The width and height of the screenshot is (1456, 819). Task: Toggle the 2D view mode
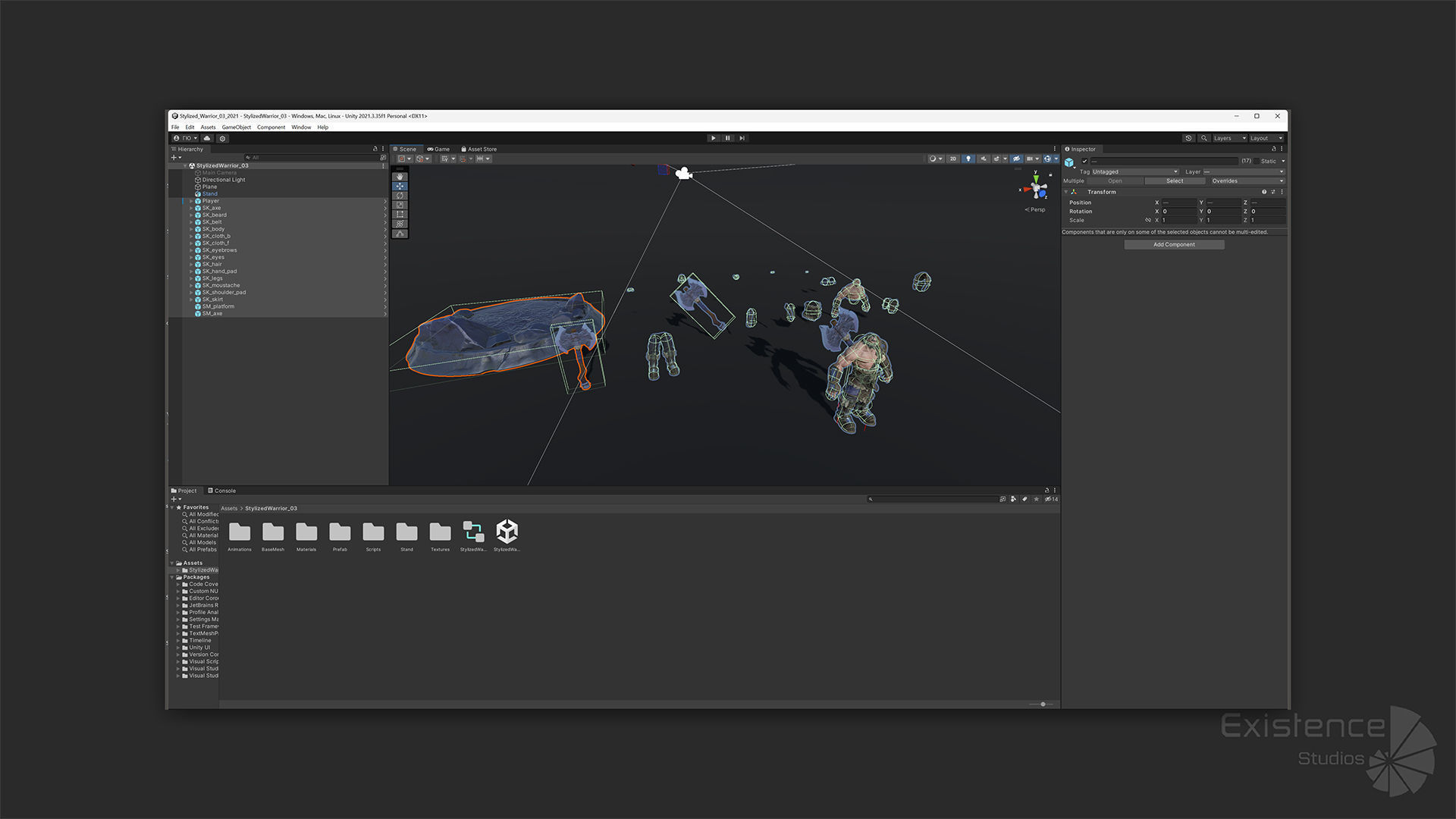[953, 158]
